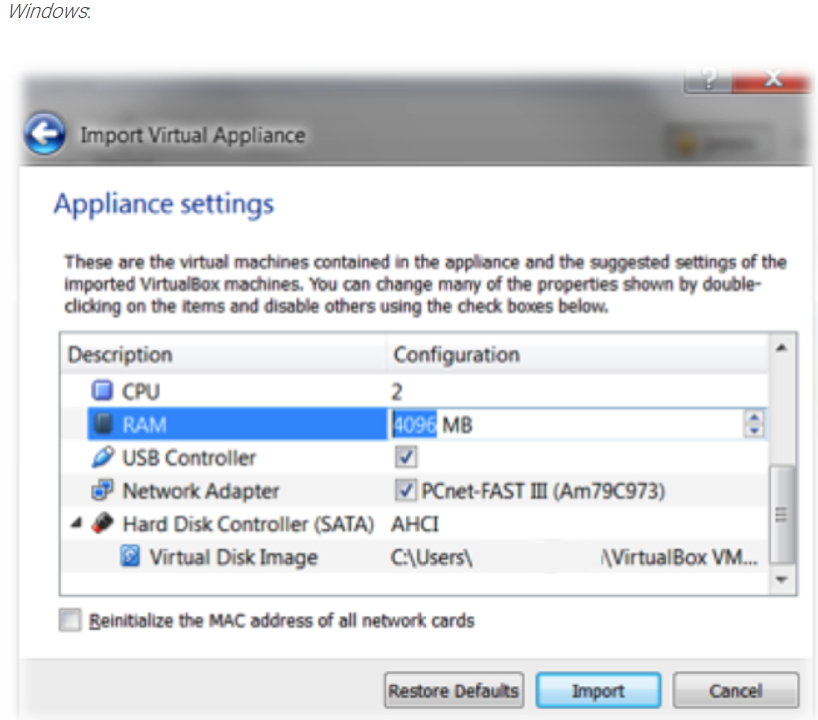The image size is (818, 720).
Task: Click the Virtual Disk Image icon
Action: 130,557
